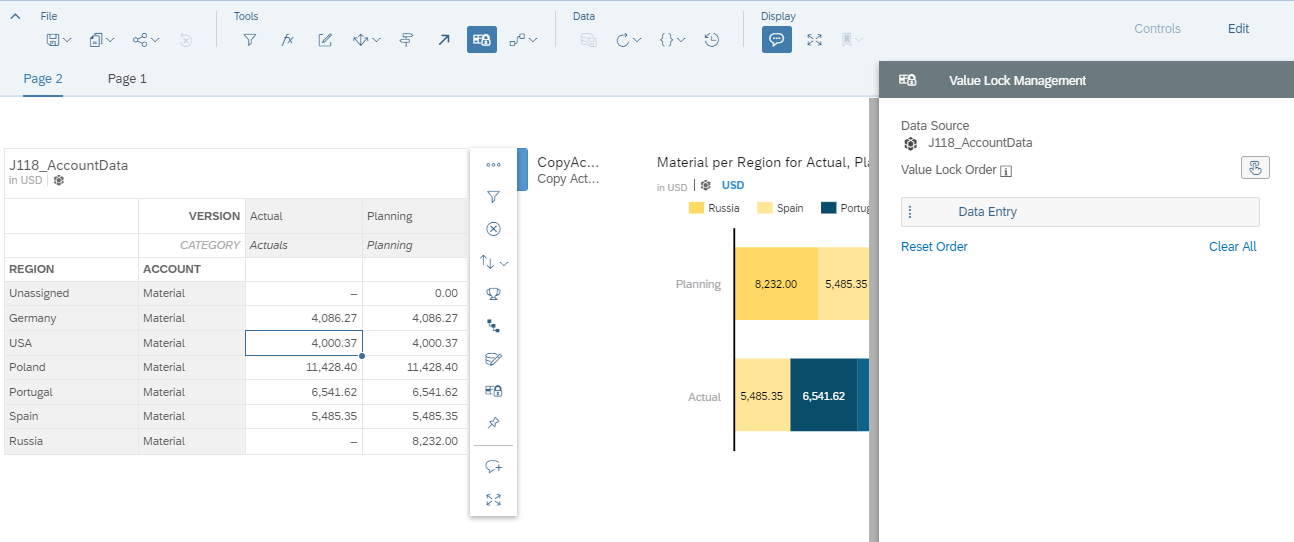Viewport: 1294px width, 542px height.
Task: Click the ACCOUNT dimension header
Action: [192, 269]
